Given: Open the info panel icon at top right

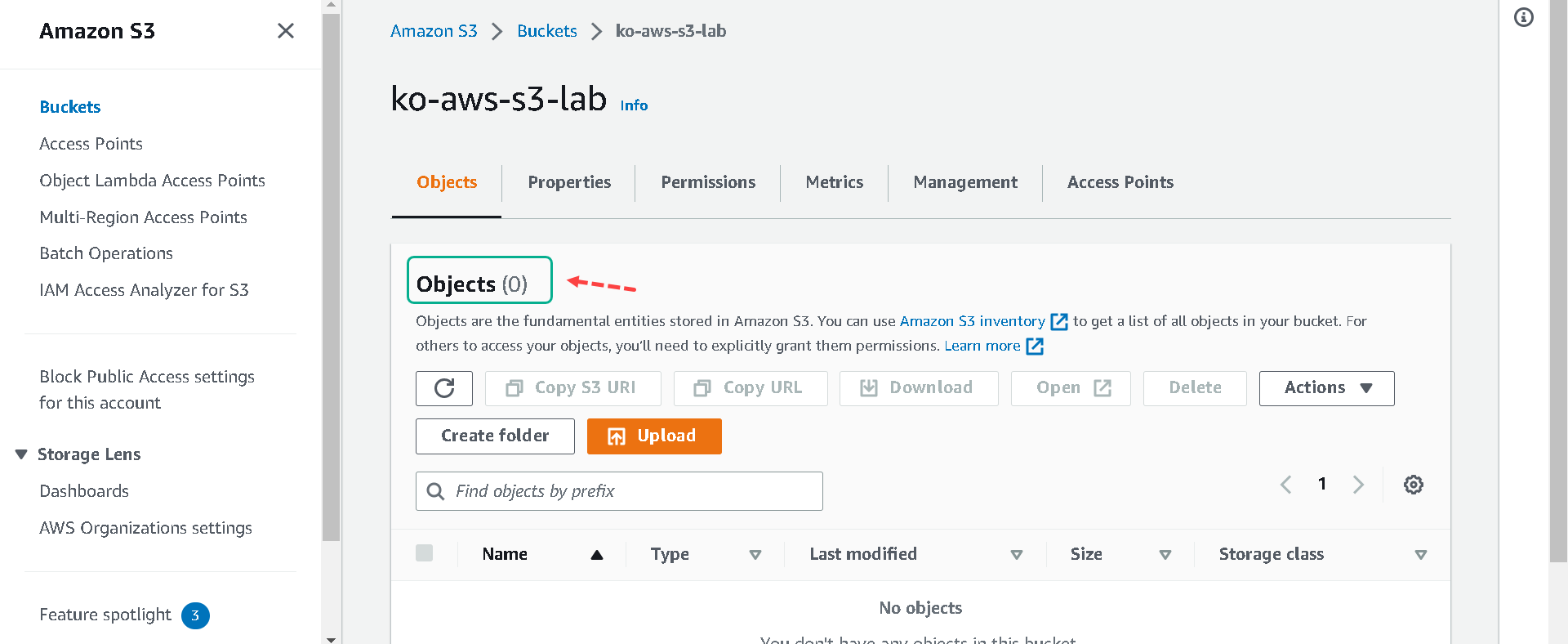Looking at the screenshot, I should point(1524,17).
